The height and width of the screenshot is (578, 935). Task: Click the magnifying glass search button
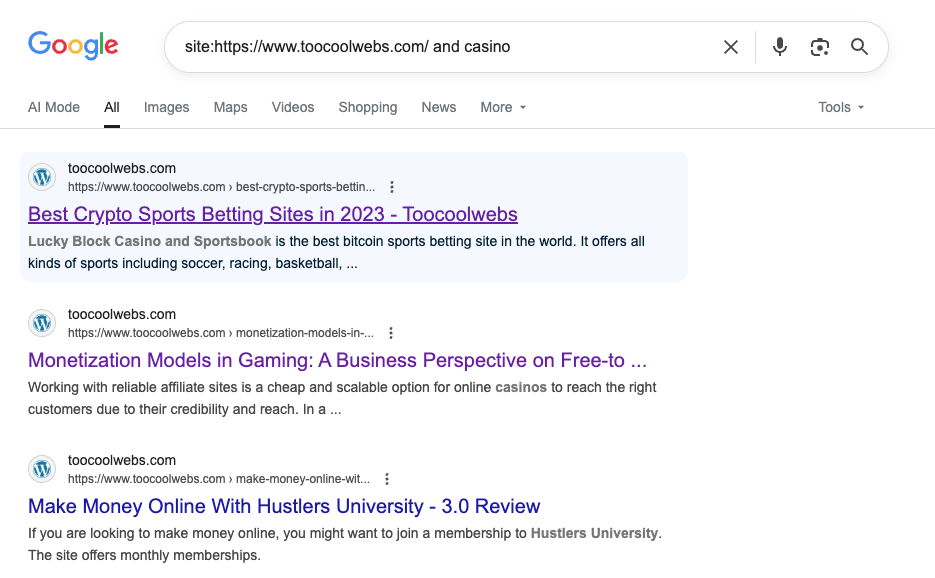click(859, 47)
